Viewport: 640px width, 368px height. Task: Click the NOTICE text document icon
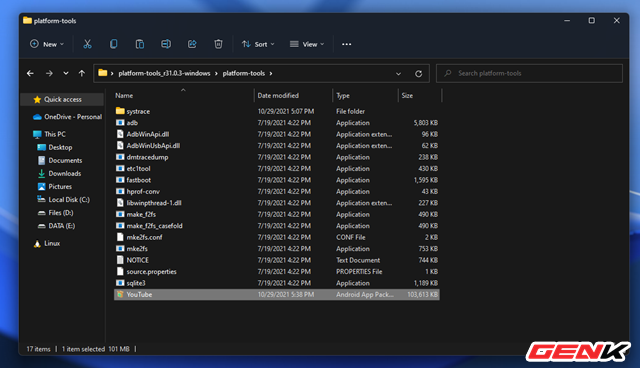pos(120,260)
